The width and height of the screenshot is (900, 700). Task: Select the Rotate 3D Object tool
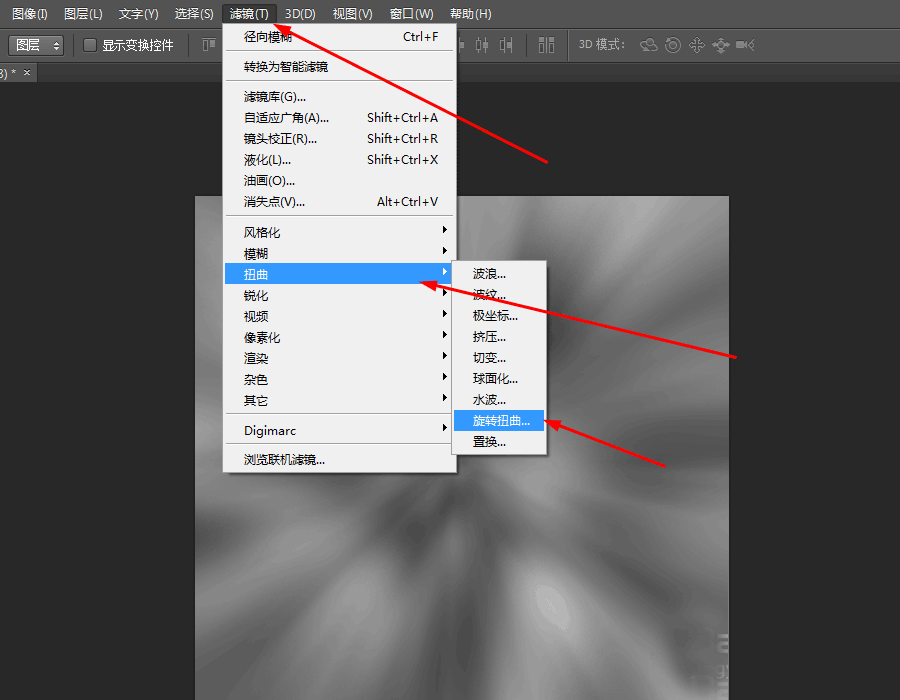click(649, 45)
